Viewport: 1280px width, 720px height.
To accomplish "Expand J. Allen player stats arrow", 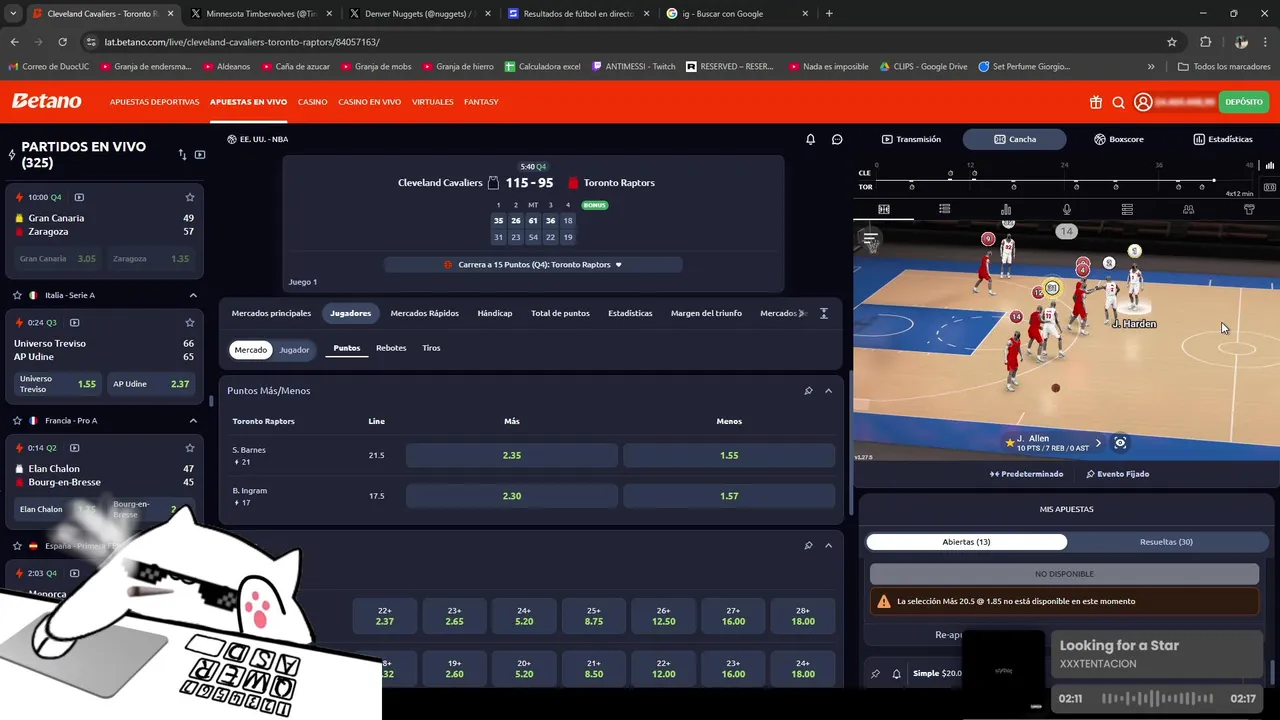I will click(1098, 443).
